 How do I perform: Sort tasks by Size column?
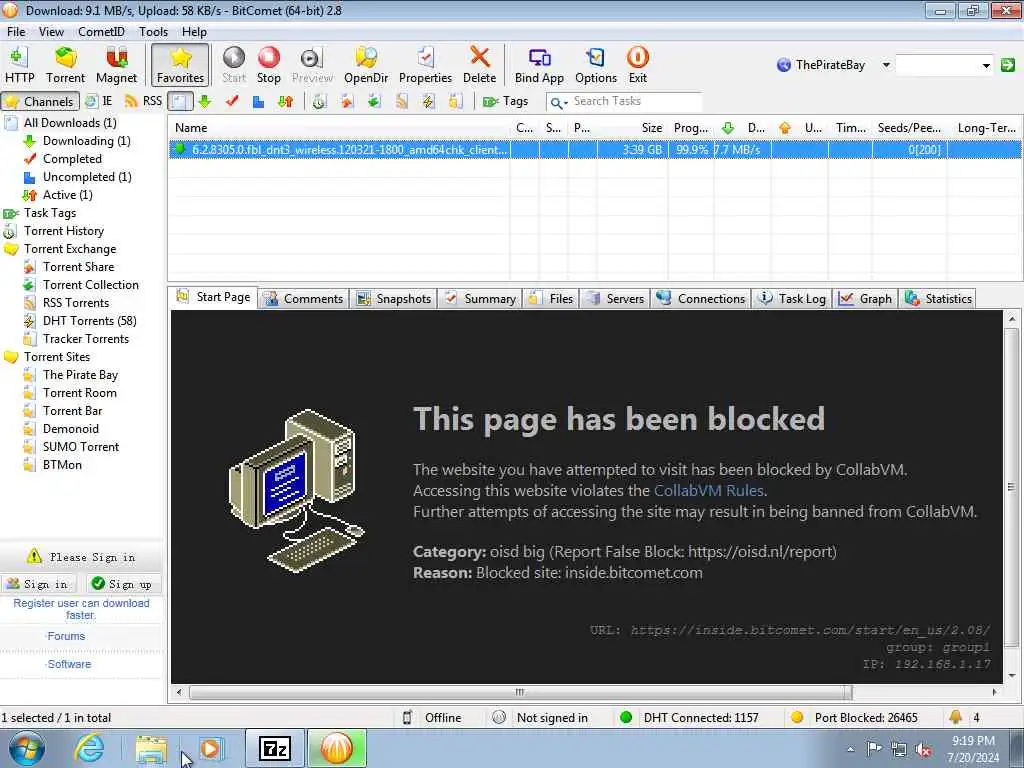[x=633, y=127]
